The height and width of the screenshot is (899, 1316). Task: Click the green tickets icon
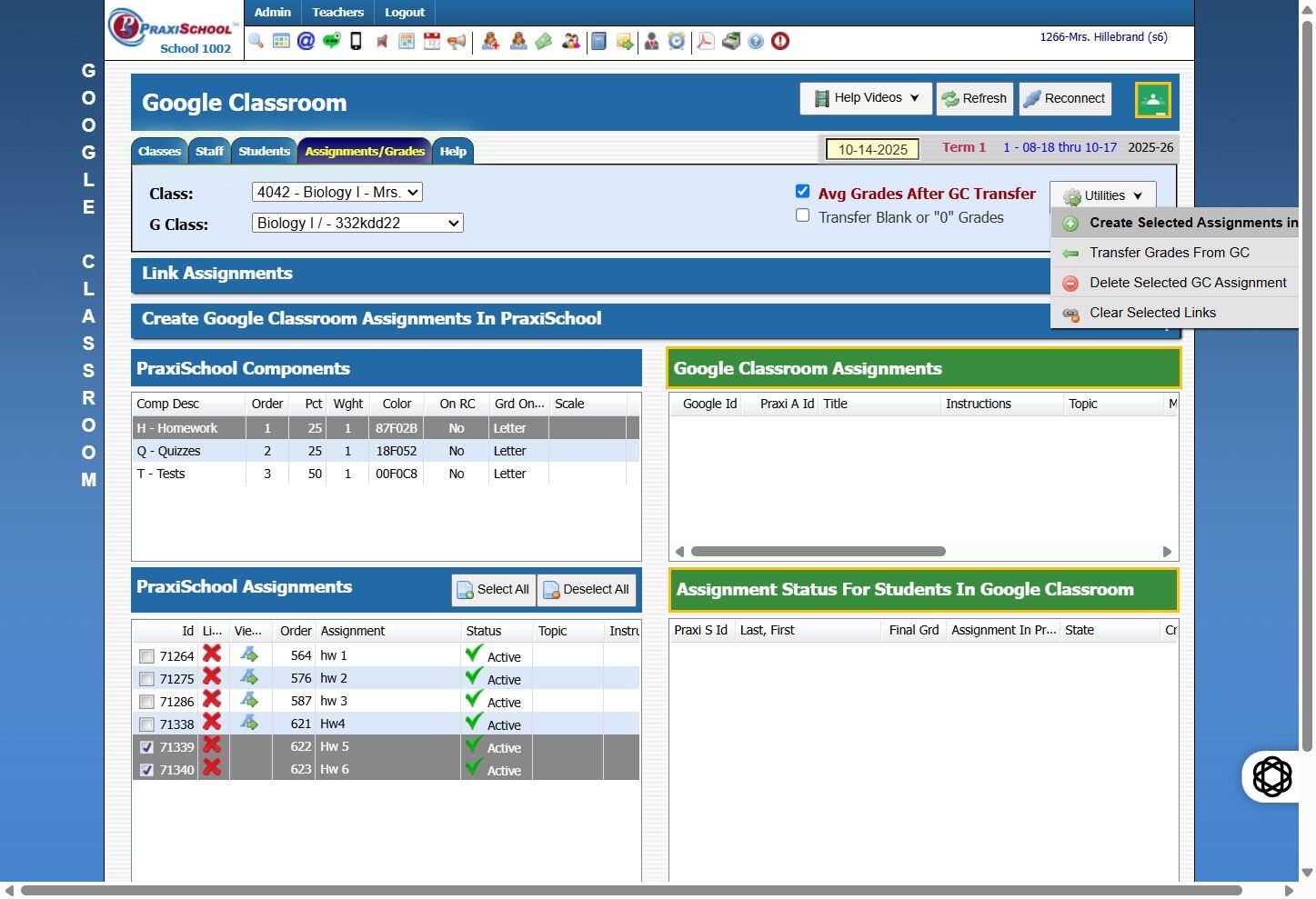(x=544, y=41)
